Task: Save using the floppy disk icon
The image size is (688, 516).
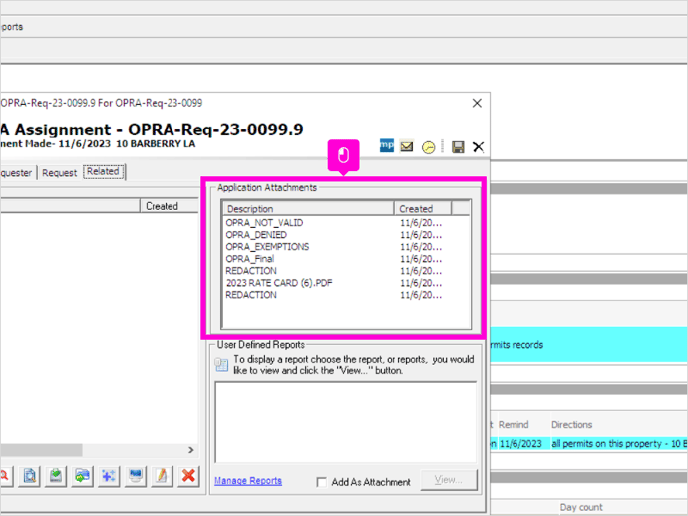Action: pyautogui.click(x=458, y=147)
